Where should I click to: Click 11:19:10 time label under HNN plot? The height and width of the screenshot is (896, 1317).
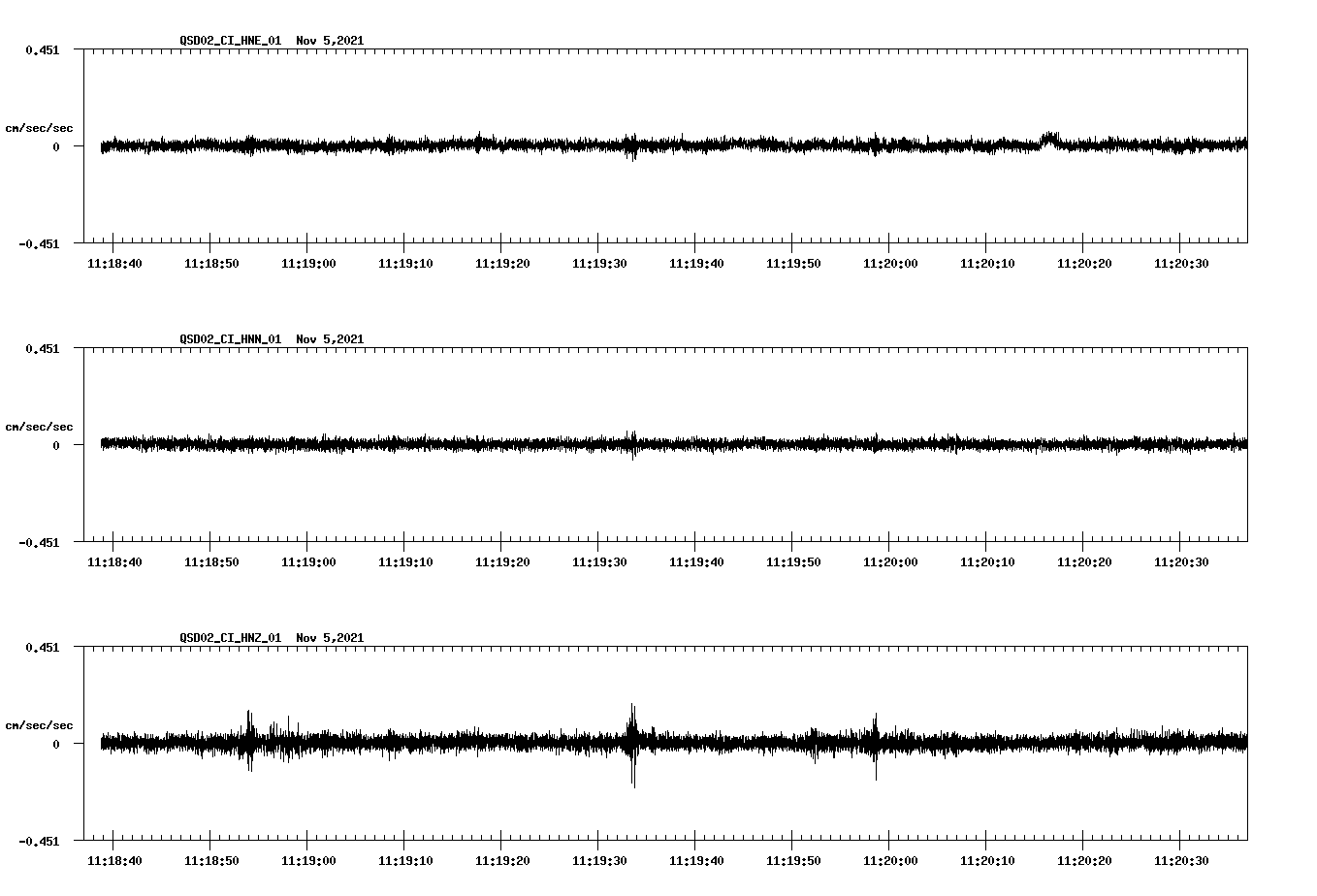405,562
